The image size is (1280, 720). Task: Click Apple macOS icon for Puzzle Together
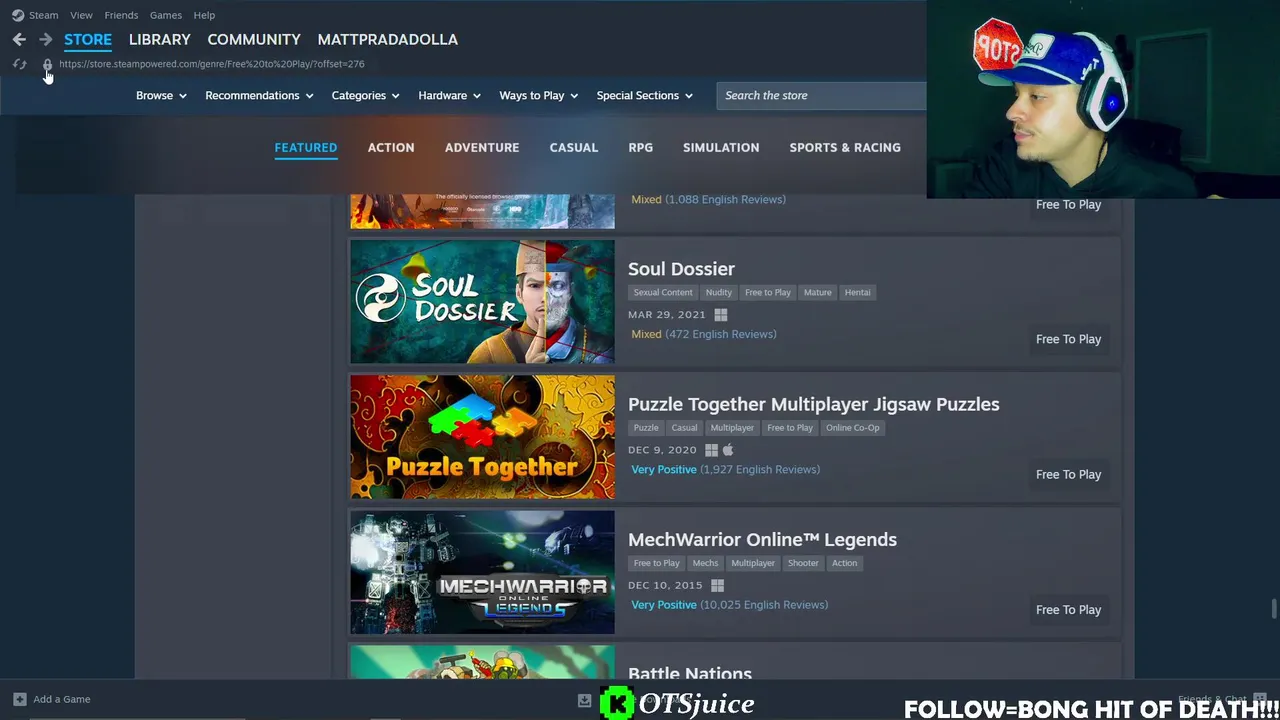coord(728,450)
